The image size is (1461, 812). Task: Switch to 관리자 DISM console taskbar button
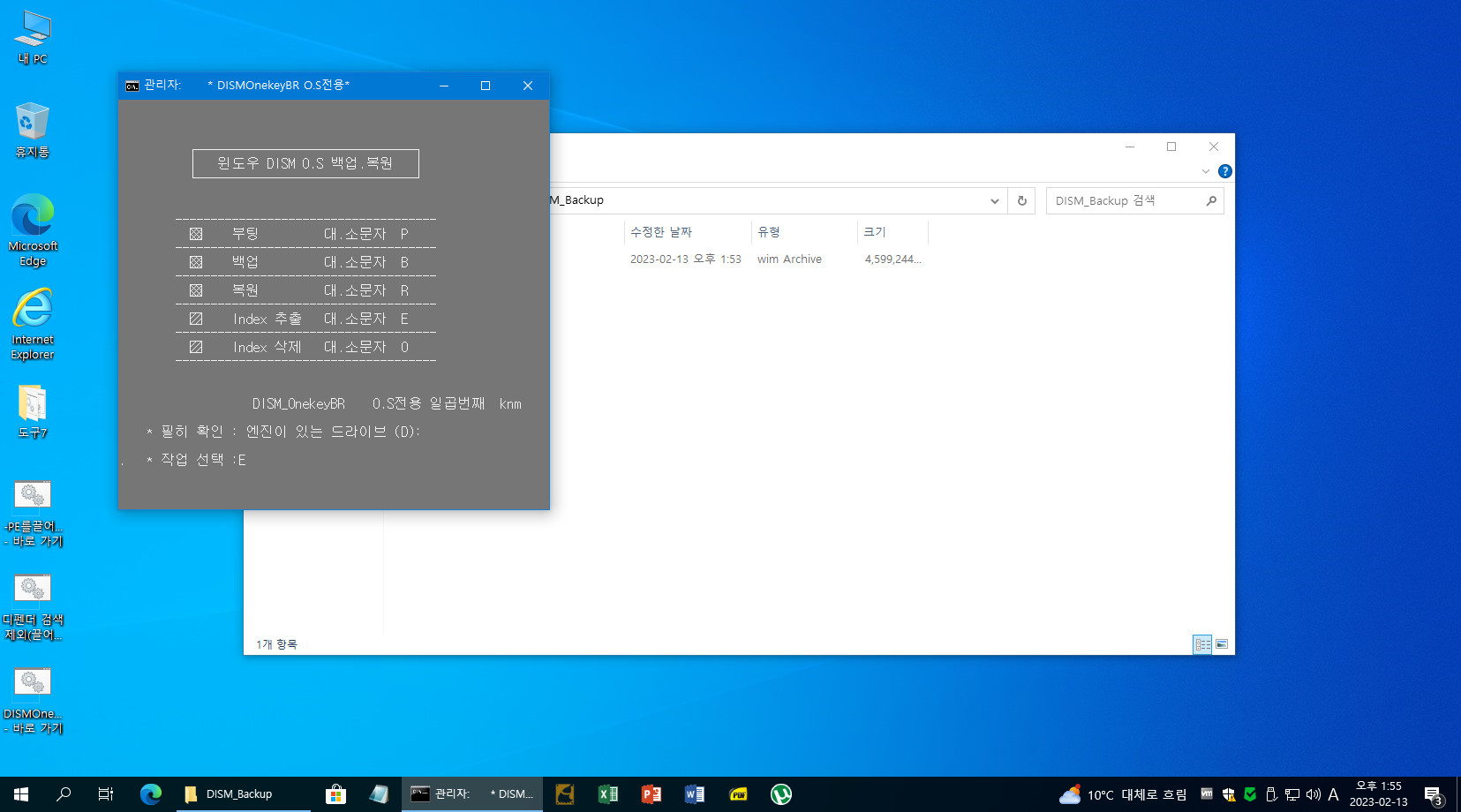point(471,794)
